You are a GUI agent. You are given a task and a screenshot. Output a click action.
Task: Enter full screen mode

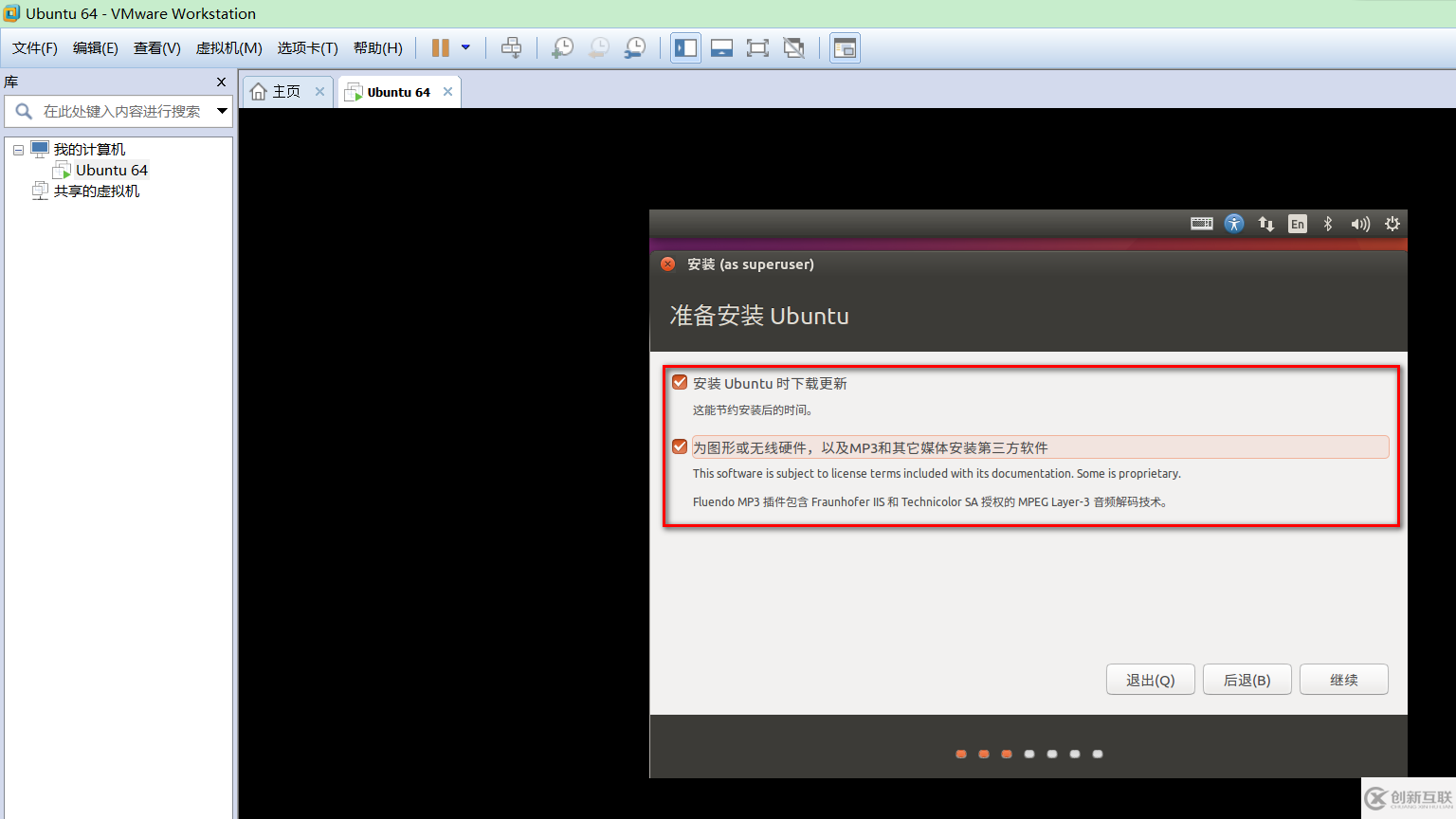coord(757,47)
